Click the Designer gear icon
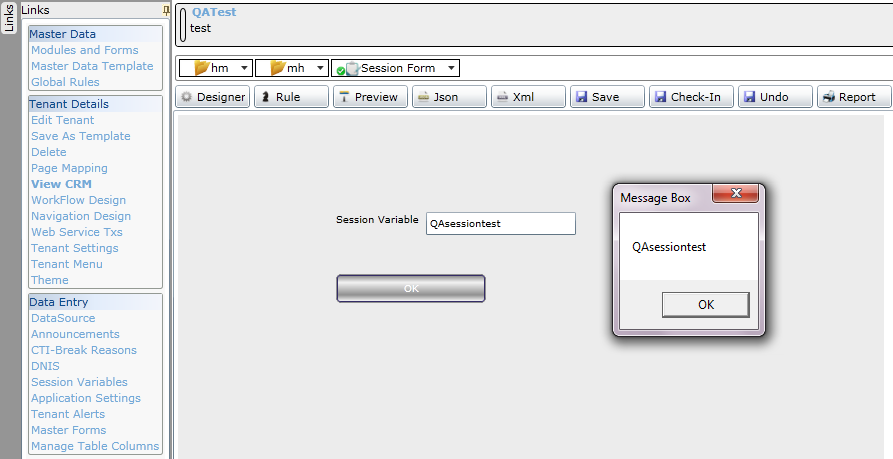The image size is (893, 459). pyautogui.click(x=186, y=97)
